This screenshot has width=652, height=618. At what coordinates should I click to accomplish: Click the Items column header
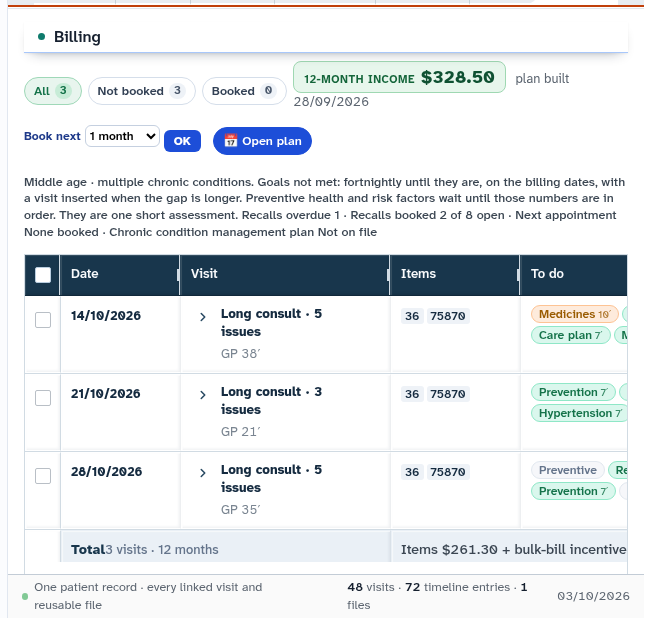(454, 274)
